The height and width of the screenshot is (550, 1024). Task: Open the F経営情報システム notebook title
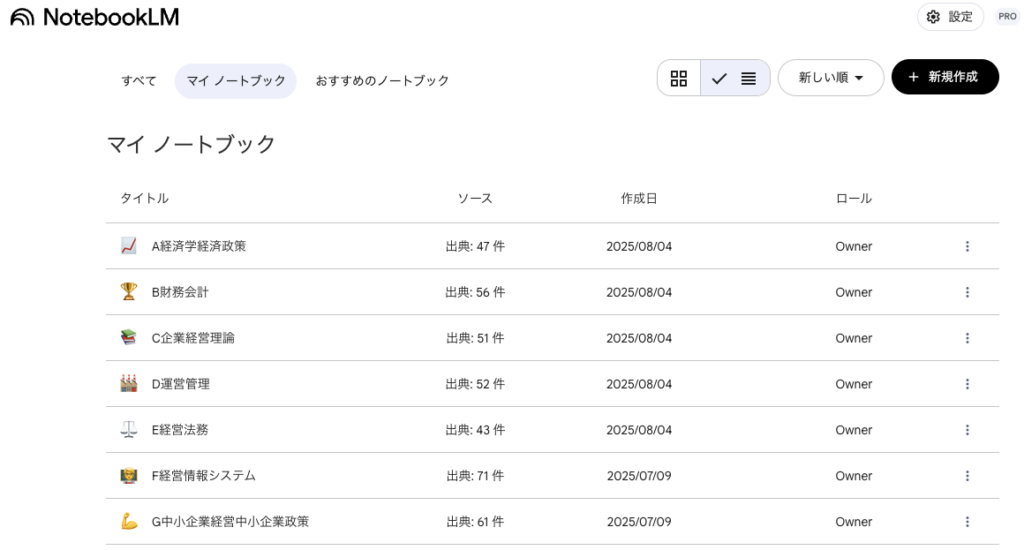(x=203, y=476)
